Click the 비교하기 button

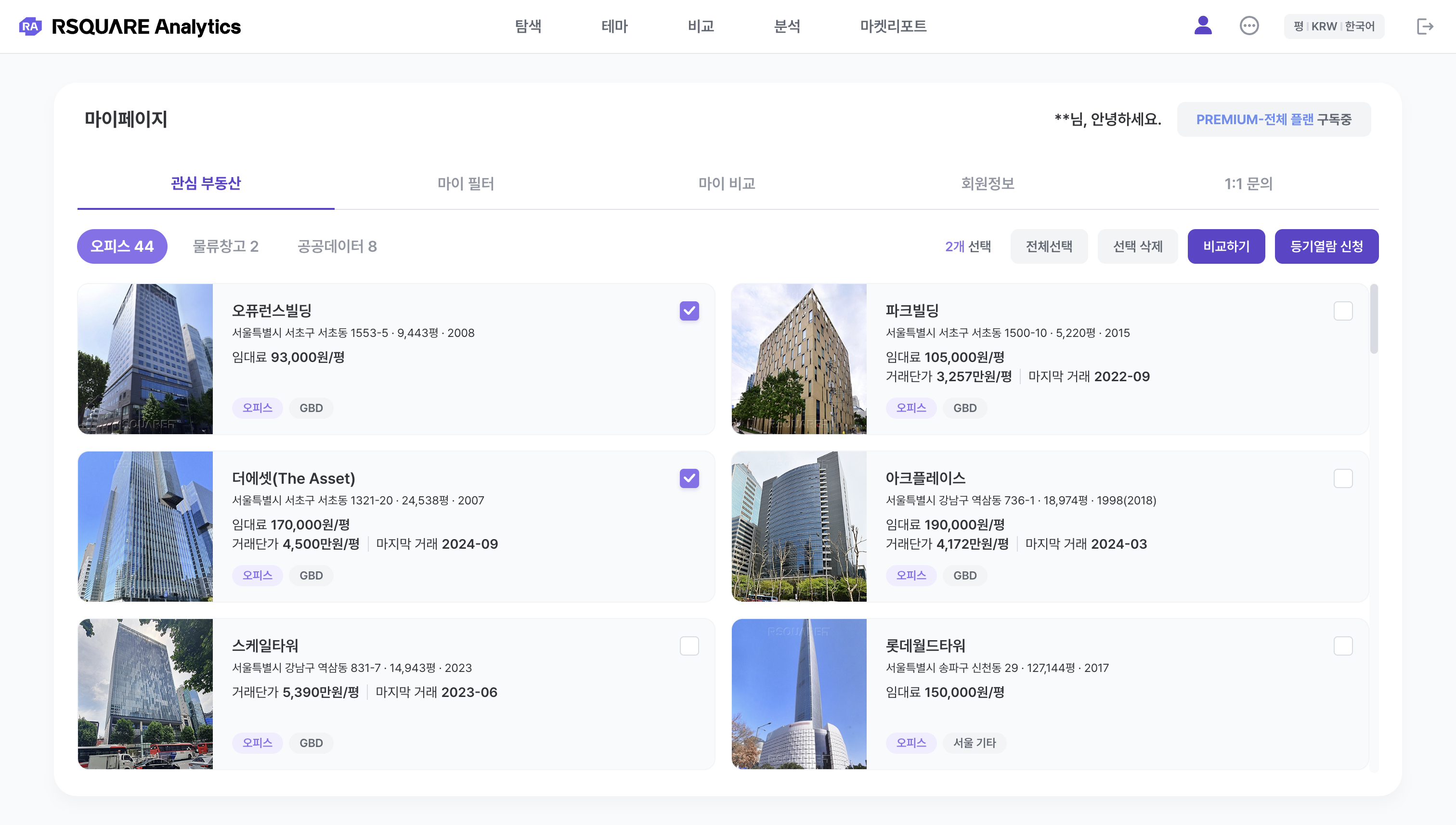coord(1226,246)
